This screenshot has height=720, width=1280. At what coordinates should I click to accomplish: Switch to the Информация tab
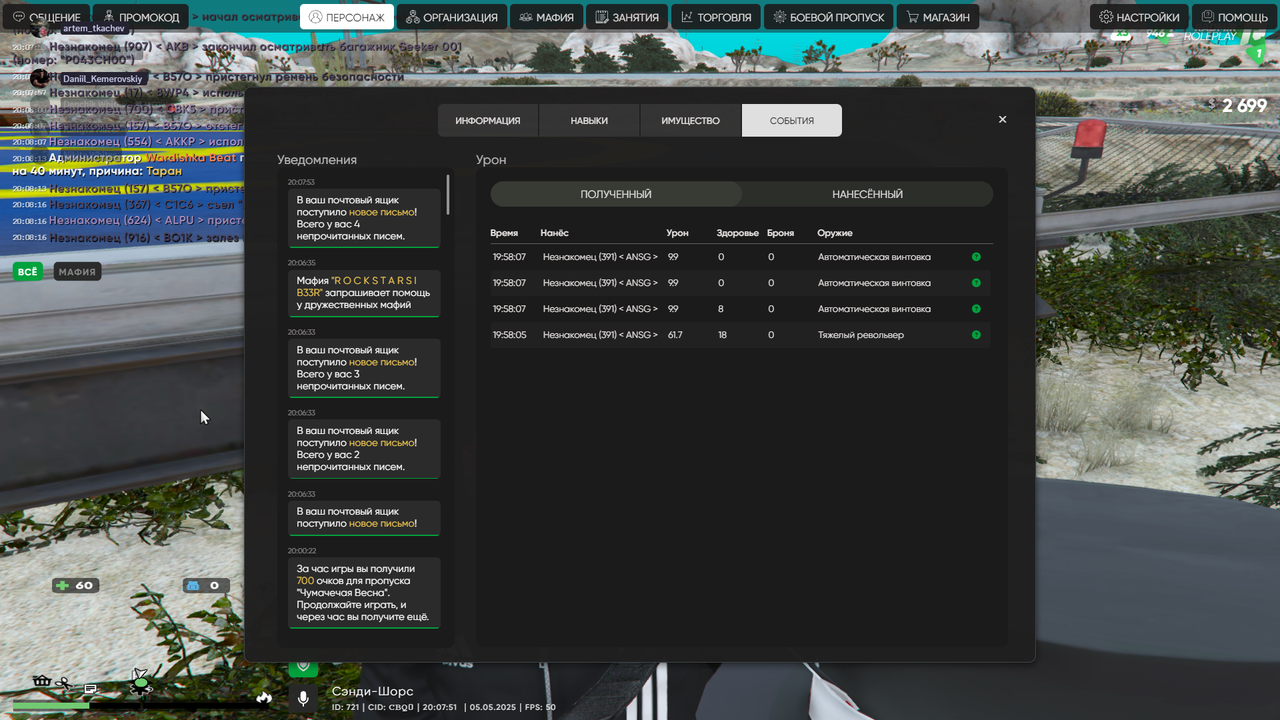click(488, 120)
